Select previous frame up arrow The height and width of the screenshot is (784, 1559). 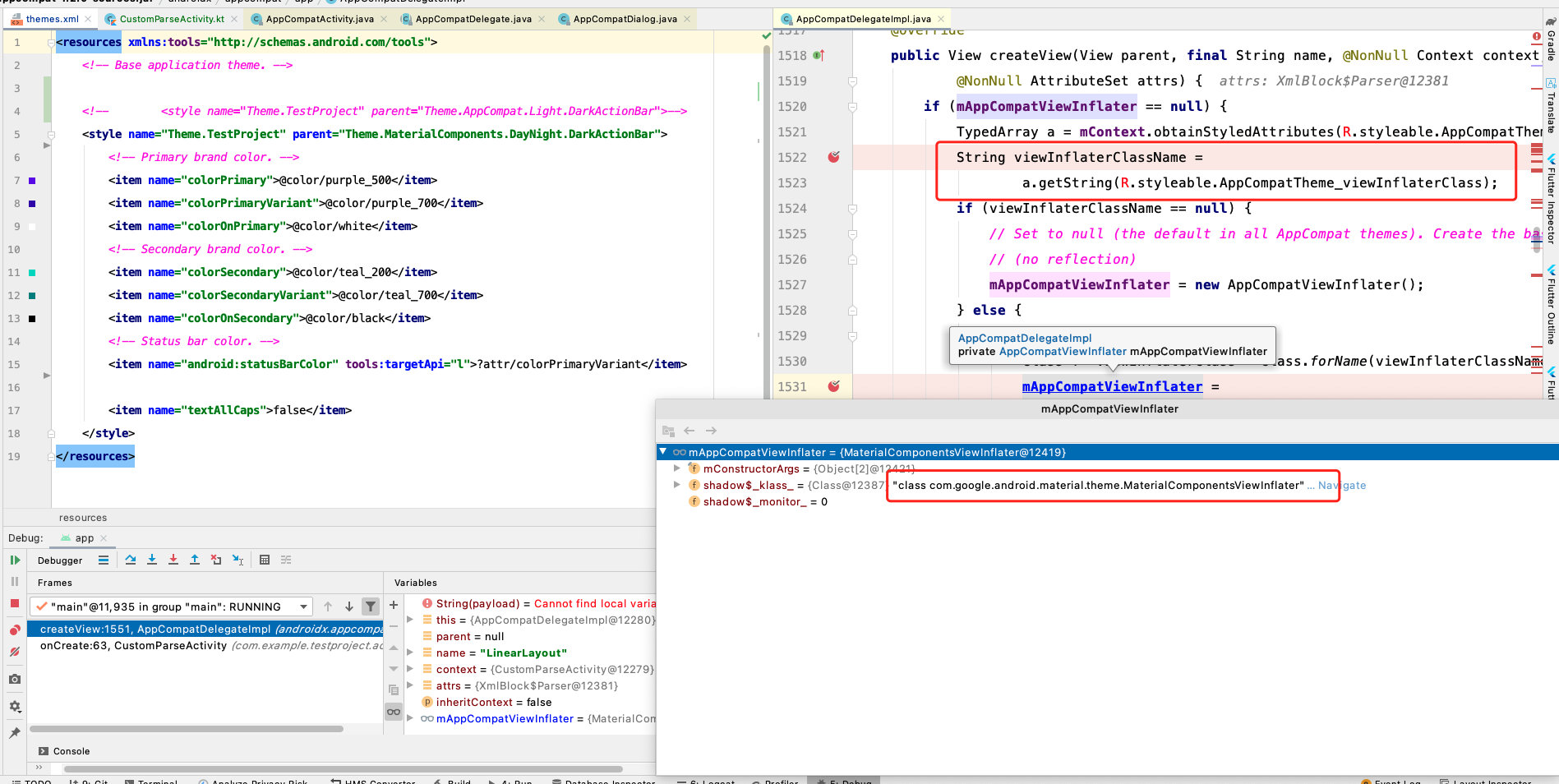328,606
